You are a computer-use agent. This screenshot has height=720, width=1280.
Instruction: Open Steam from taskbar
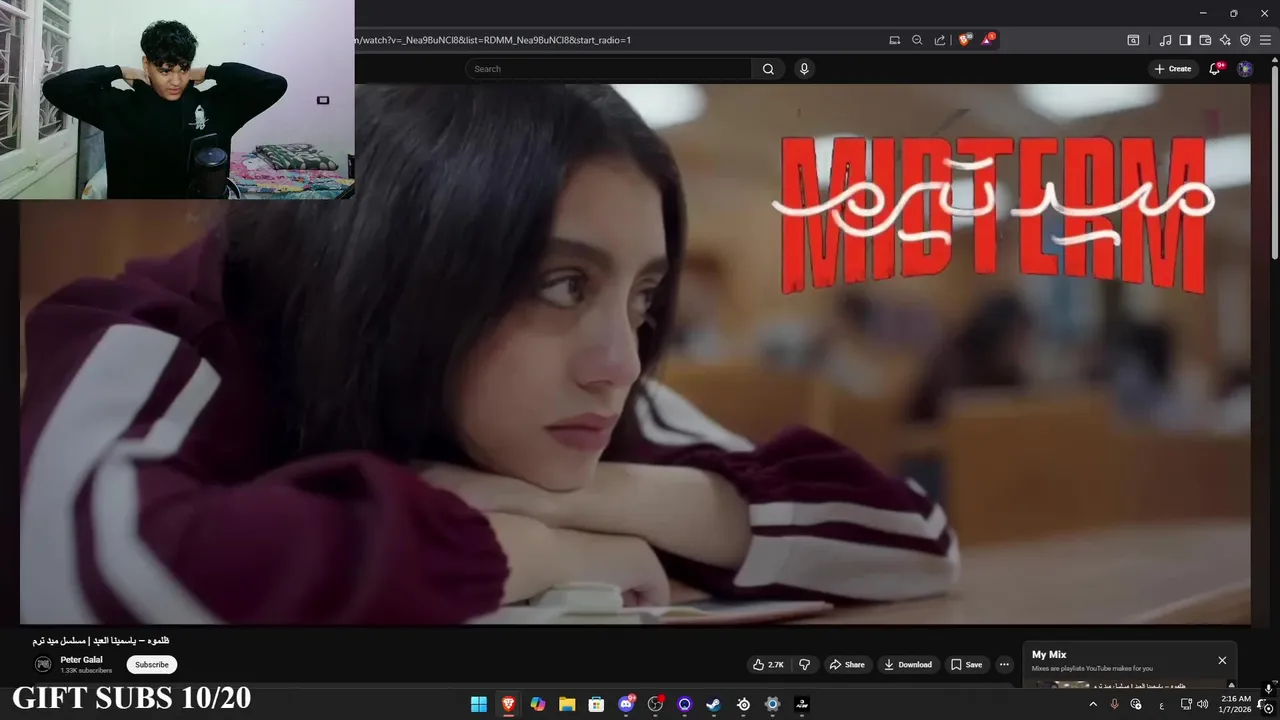[713, 704]
